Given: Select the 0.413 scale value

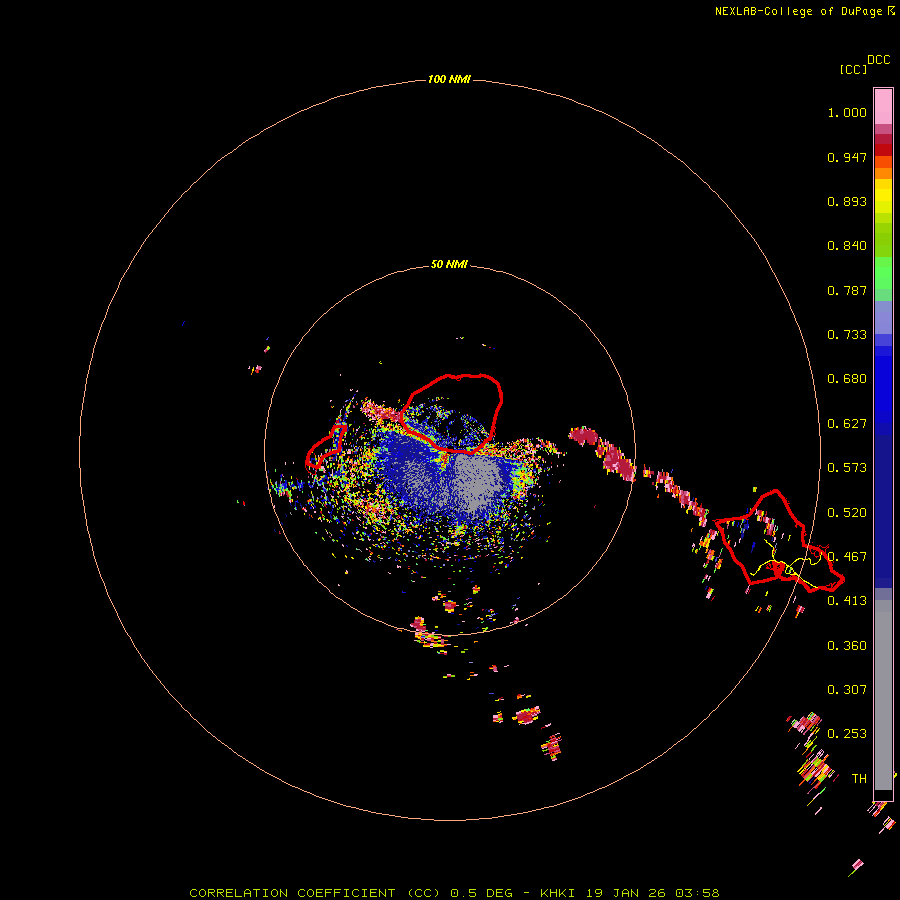Looking at the screenshot, I should coord(847,601).
